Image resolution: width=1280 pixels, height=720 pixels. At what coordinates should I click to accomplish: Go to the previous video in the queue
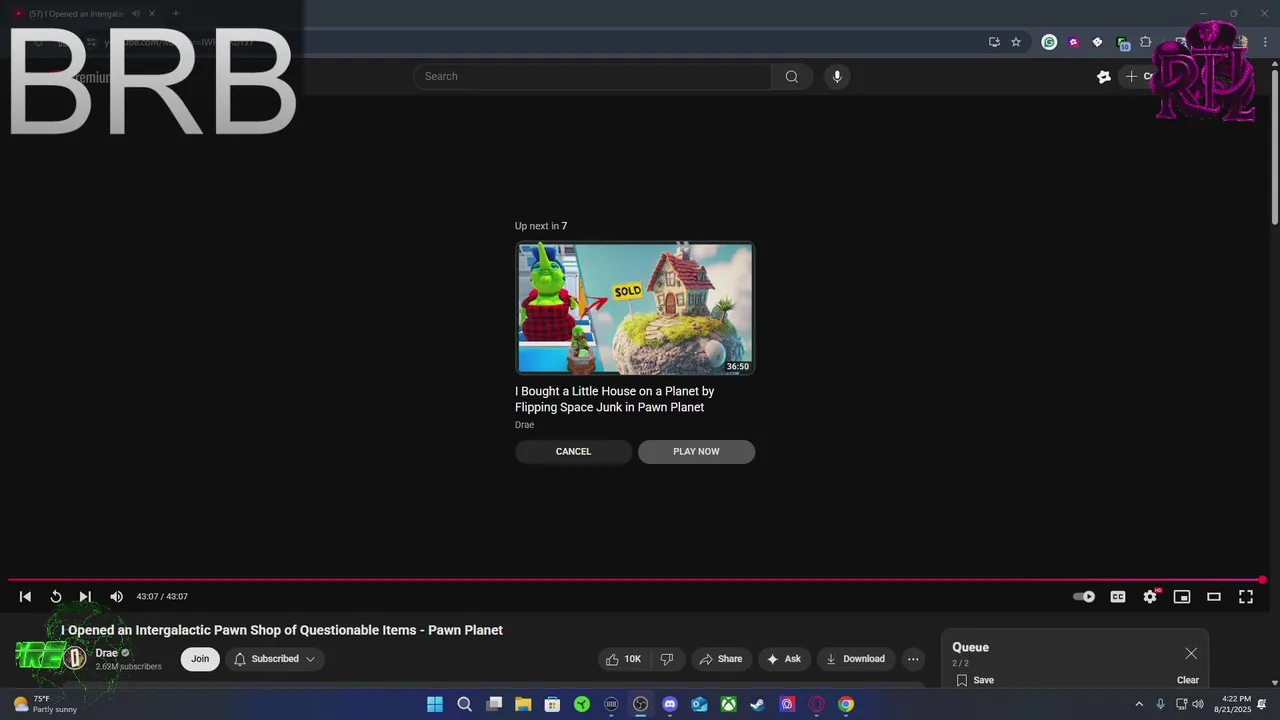pos(25,597)
